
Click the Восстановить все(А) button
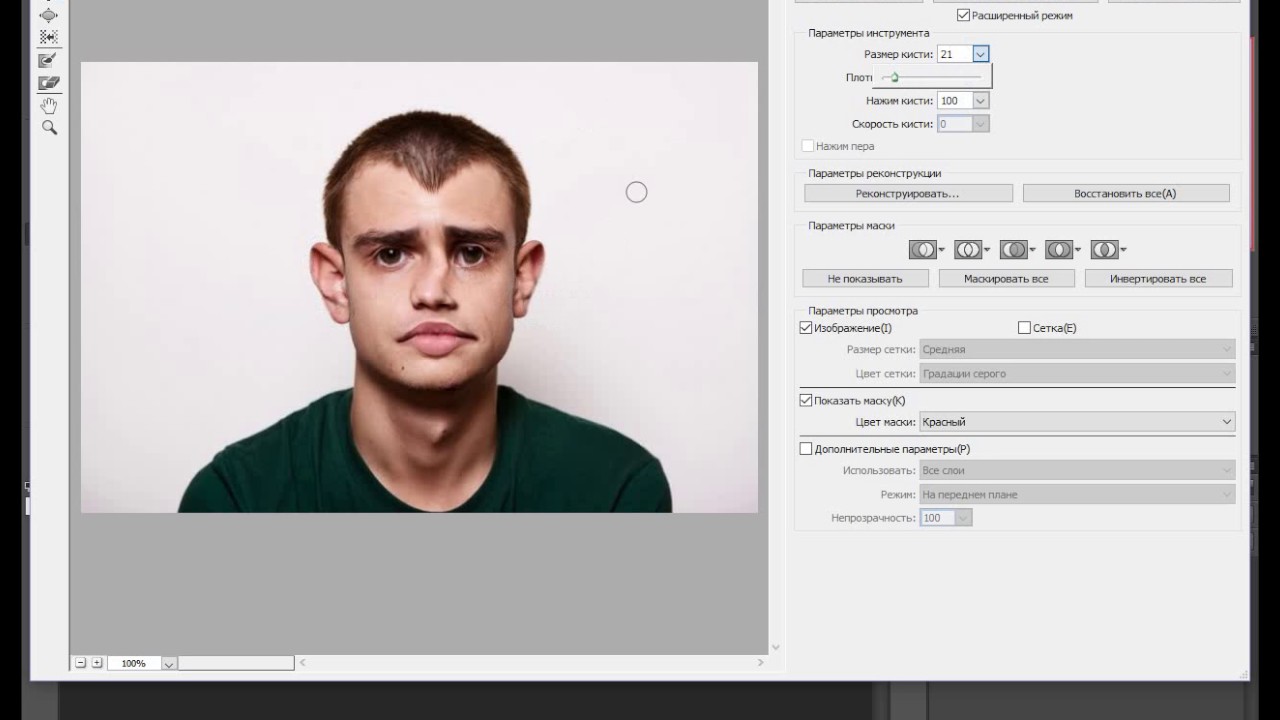(x=1125, y=193)
